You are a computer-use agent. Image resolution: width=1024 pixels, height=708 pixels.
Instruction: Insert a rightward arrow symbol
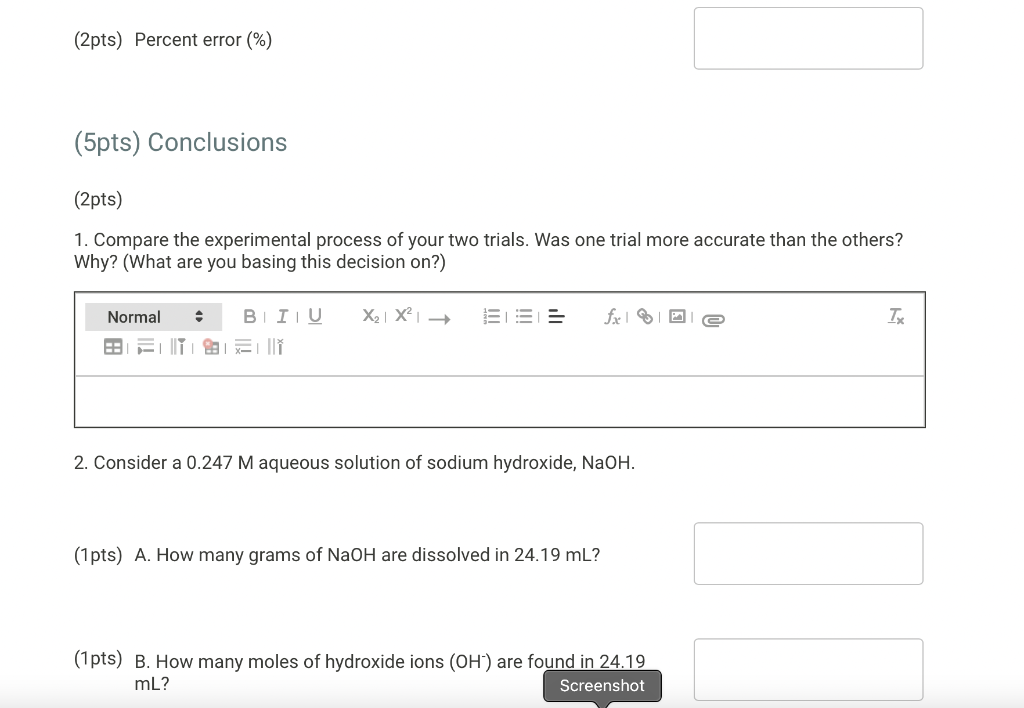pyautogui.click(x=437, y=320)
